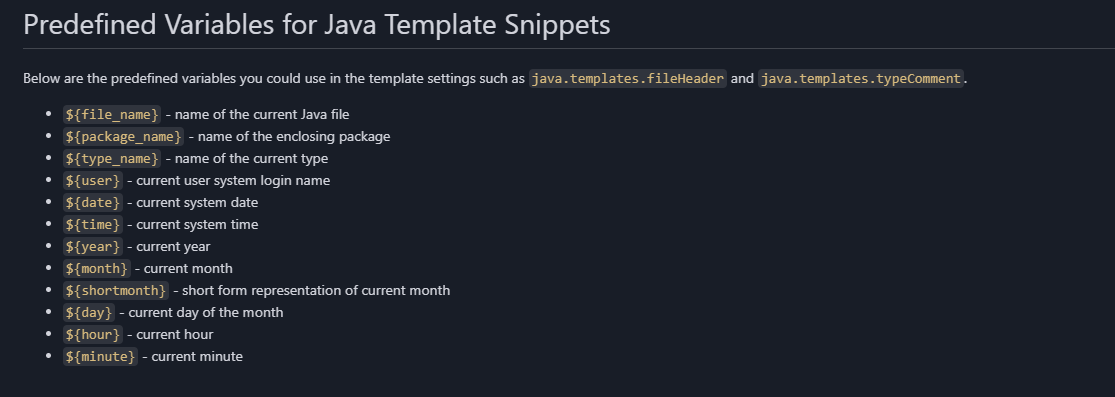Click the text 'name of the enclosing package'
Screen dimensions: 1115x397
[294, 137]
